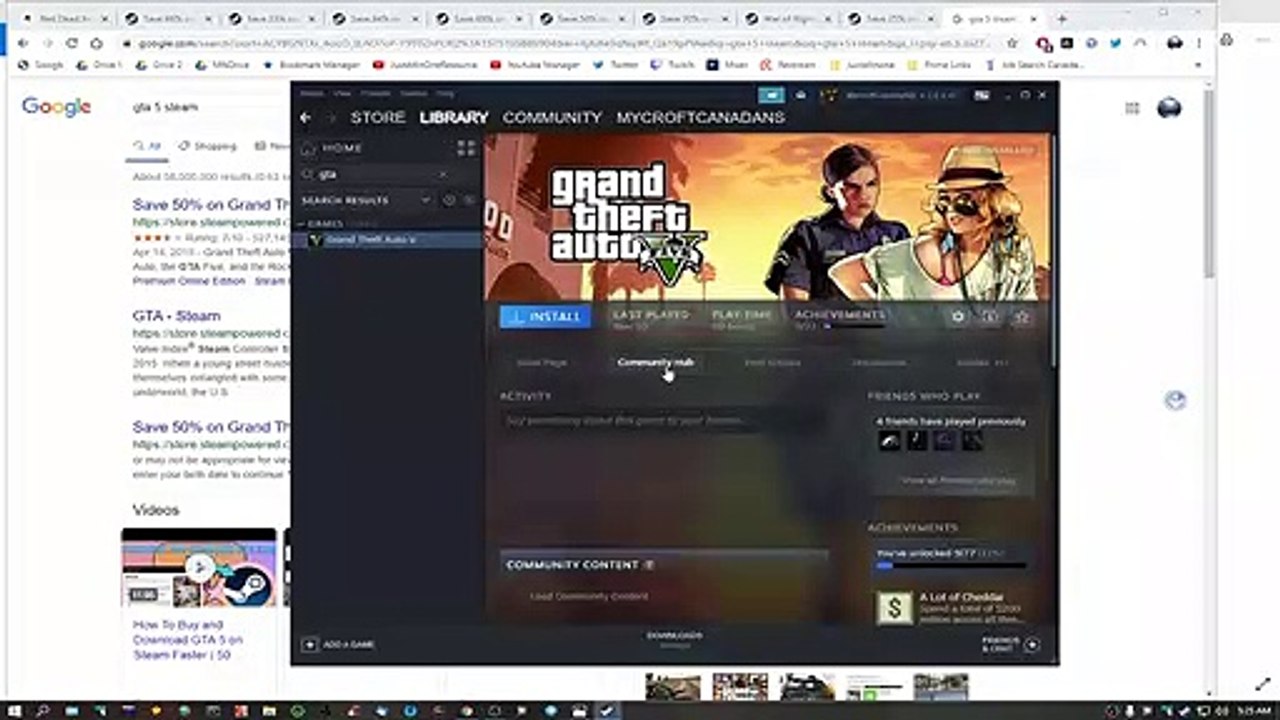Click the game info icon next to gear
This screenshot has width=1280, height=720.
coord(990,316)
